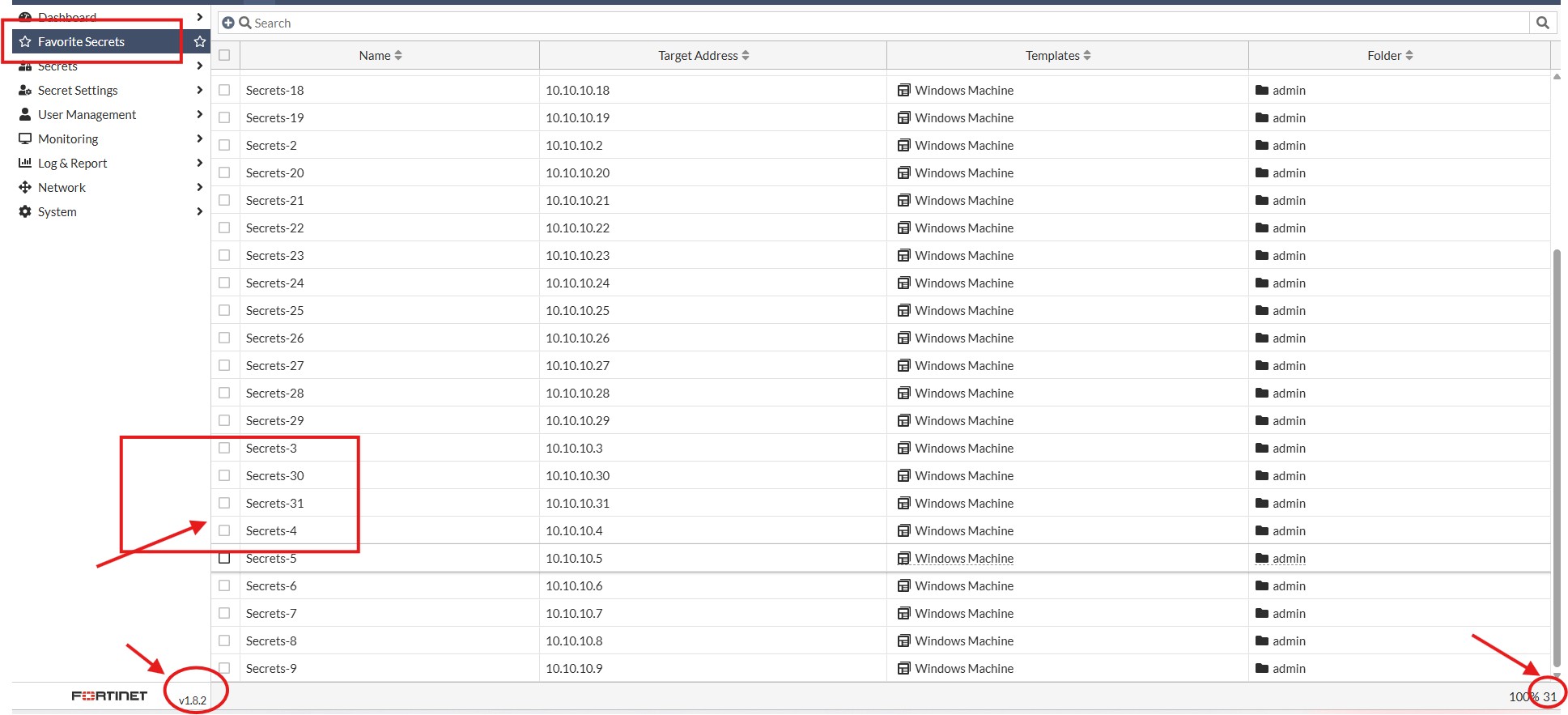
Task: Tick the Secrets-5 row checkbox
Action: click(x=224, y=558)
